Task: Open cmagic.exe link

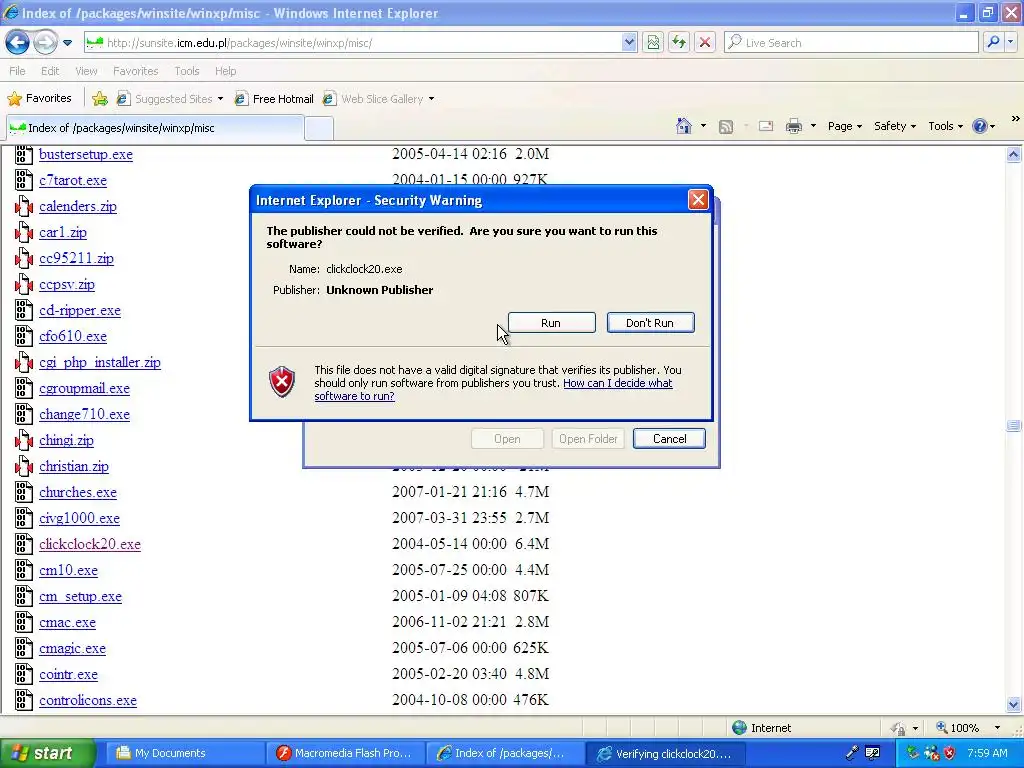Action: 72,648
